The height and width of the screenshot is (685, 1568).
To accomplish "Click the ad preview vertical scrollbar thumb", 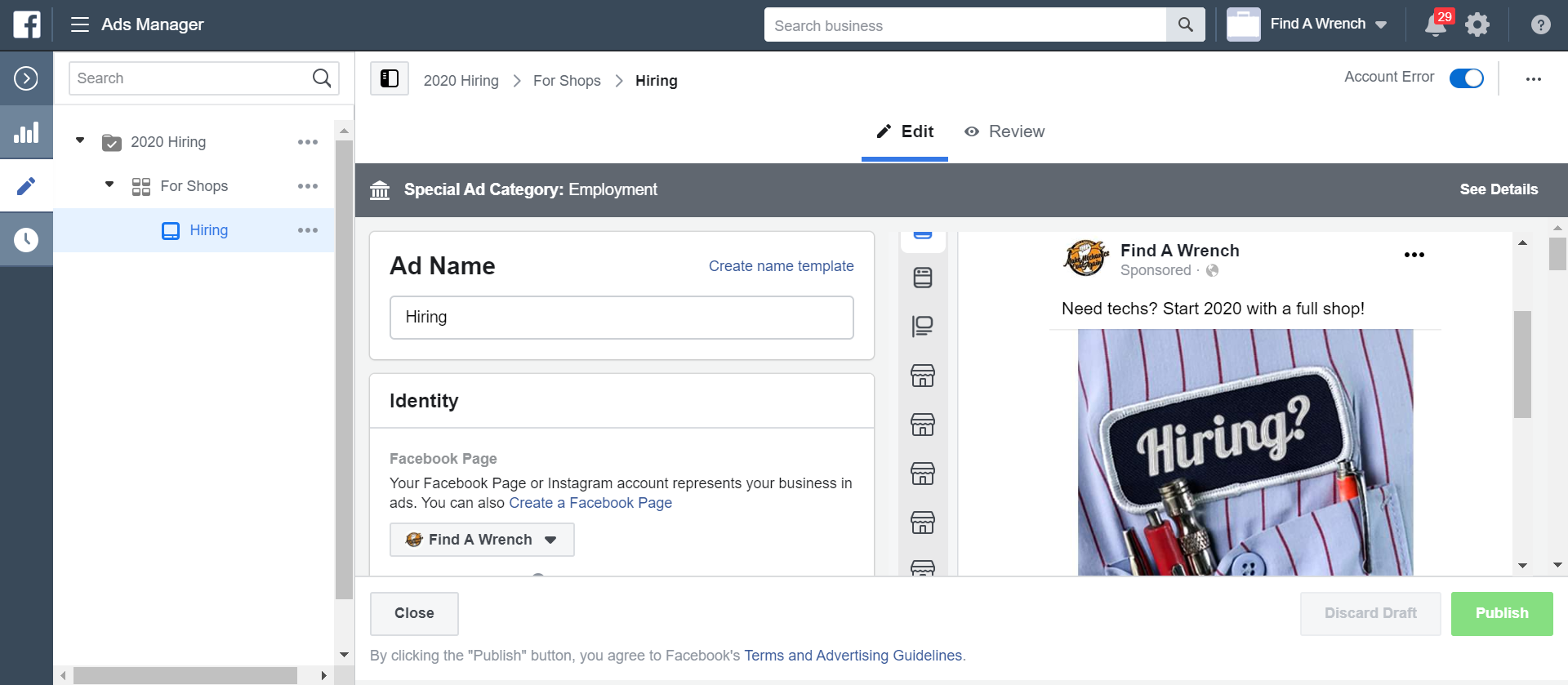I will (1522, 364).
